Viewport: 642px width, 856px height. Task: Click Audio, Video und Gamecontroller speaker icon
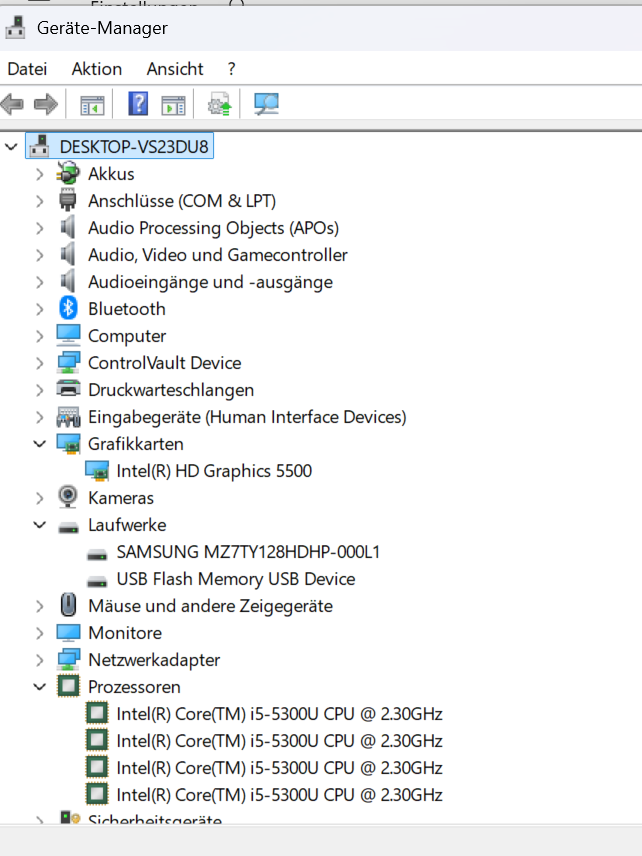[68, 254]
